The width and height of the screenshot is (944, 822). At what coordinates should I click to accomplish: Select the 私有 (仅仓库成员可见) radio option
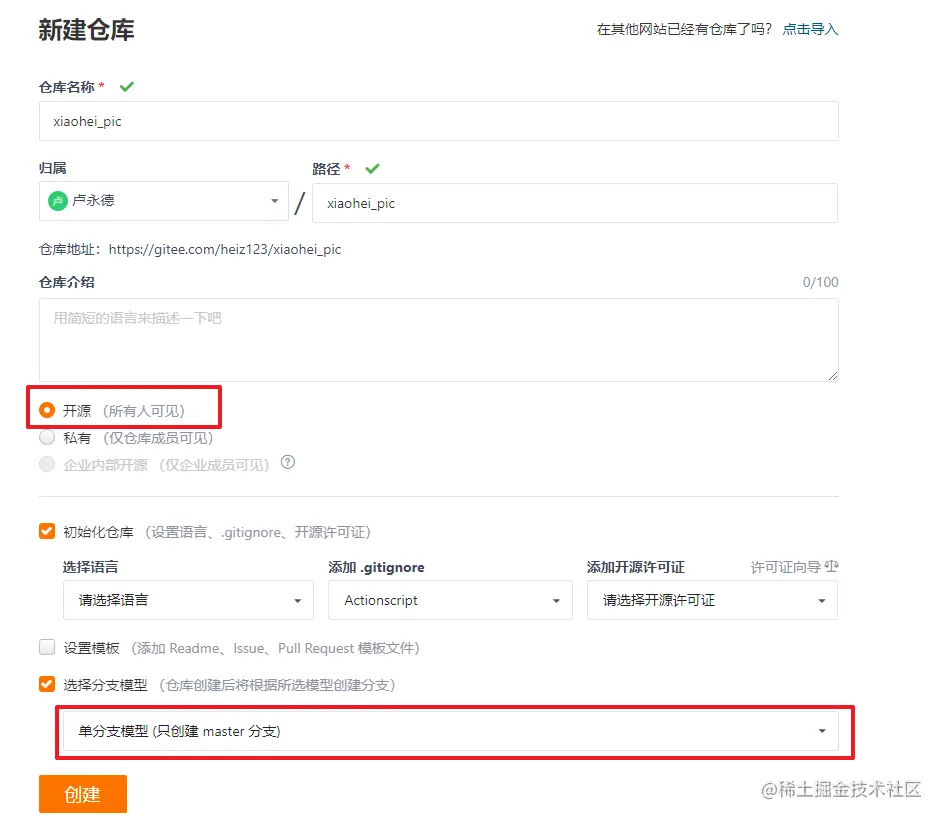coord(47,437)
